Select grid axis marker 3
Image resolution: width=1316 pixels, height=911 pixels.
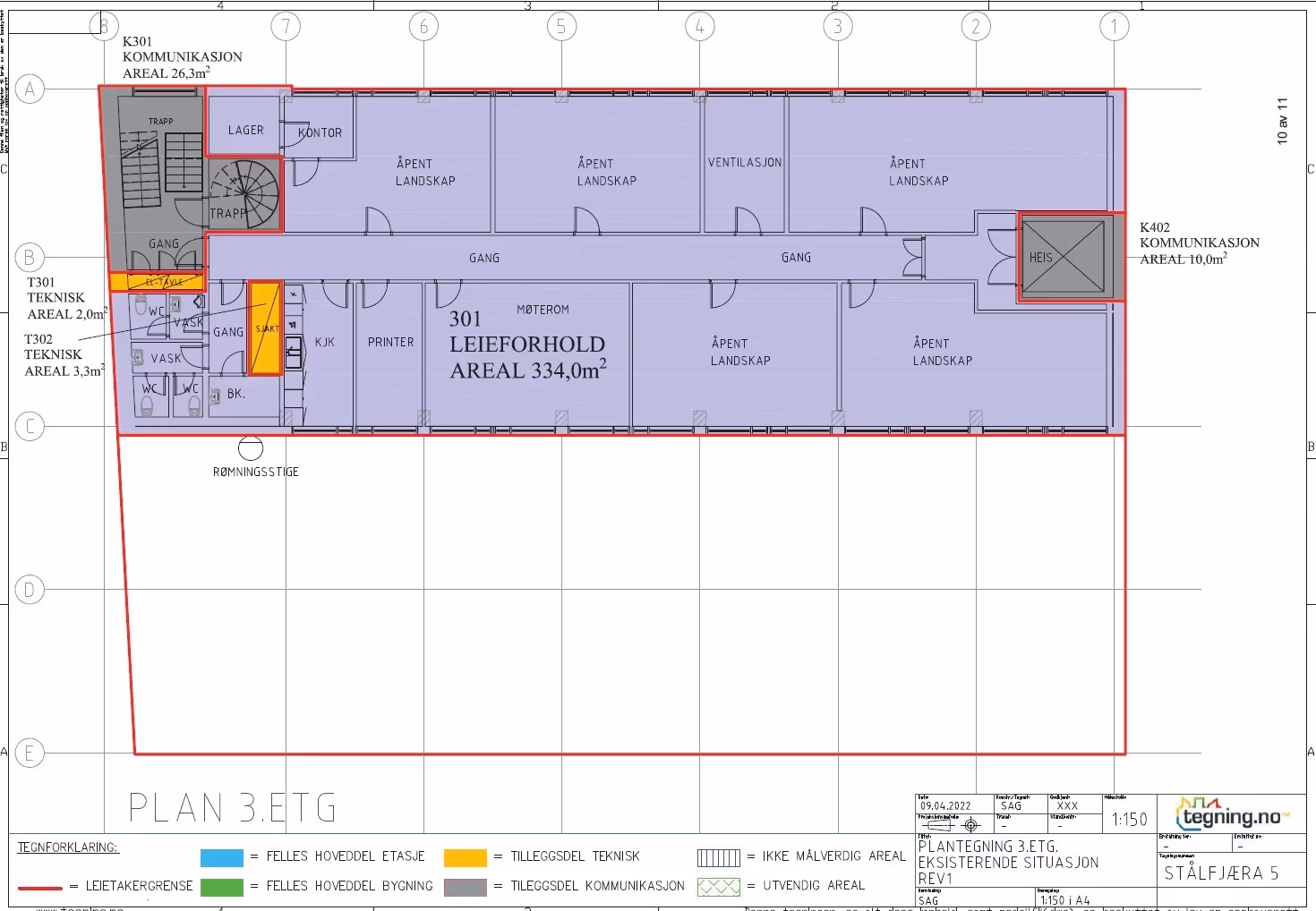point(838,26)
